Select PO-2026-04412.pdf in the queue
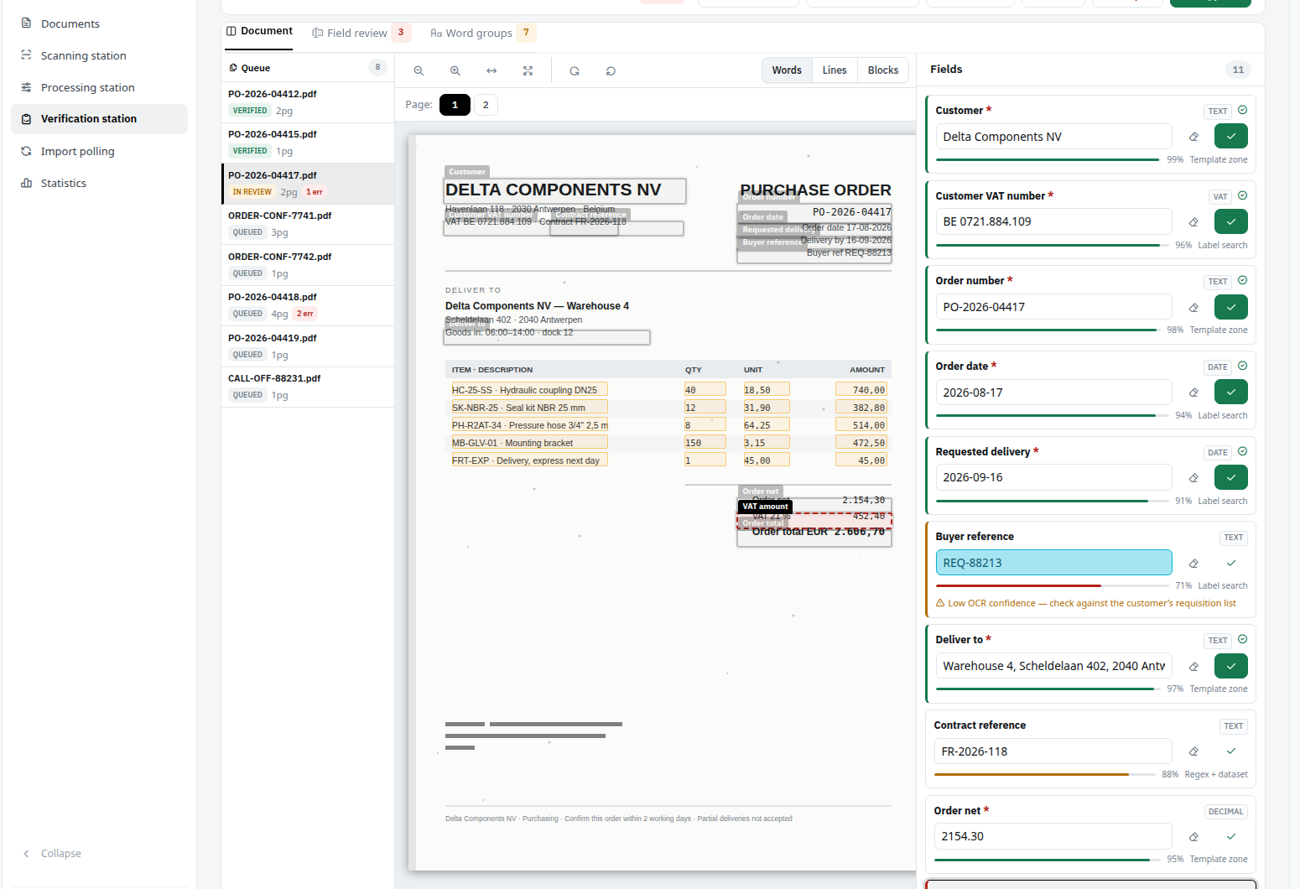Image resolution: width=1300 pixels, height=889 pixels. pos(307,102)
